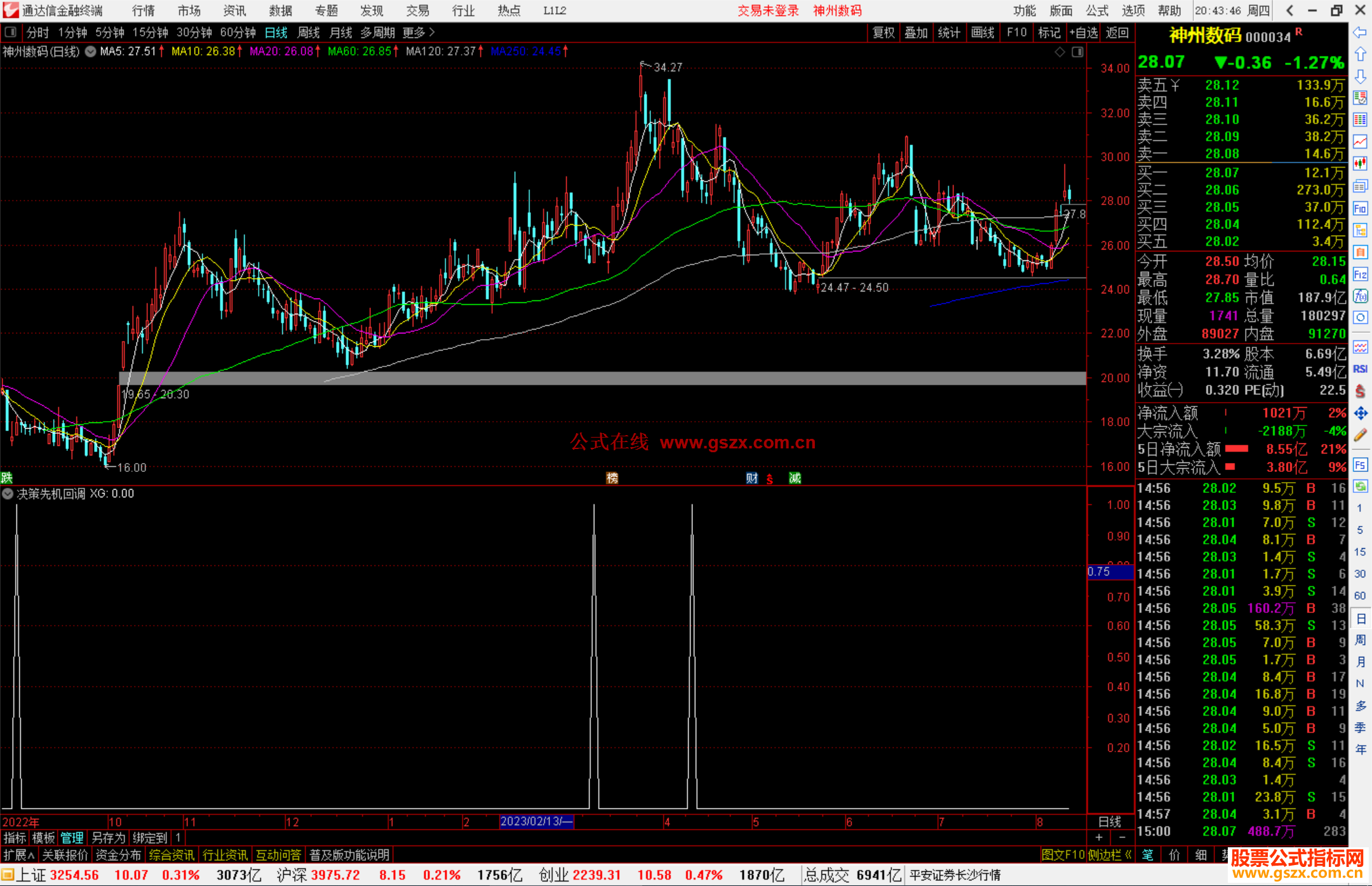The width and height of the screenshot is (1372, 886).
Task: Switch to 年 period in sidebar
Action: tap(1360, 749)
